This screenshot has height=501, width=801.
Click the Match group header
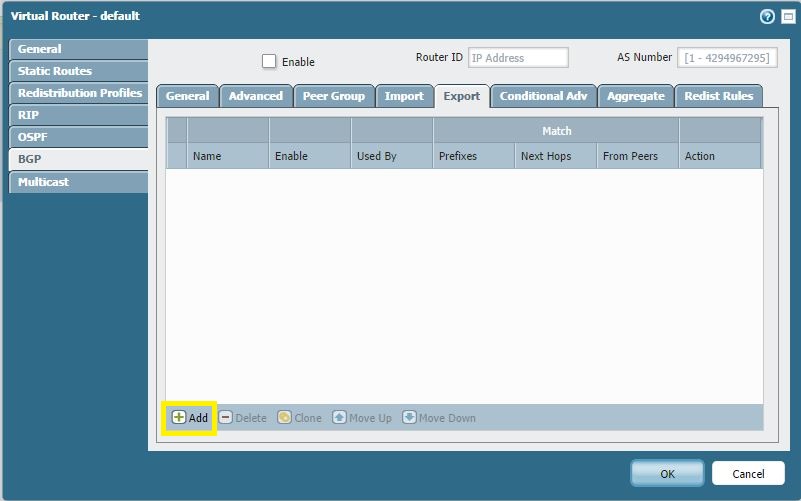(x=556, y=131)
